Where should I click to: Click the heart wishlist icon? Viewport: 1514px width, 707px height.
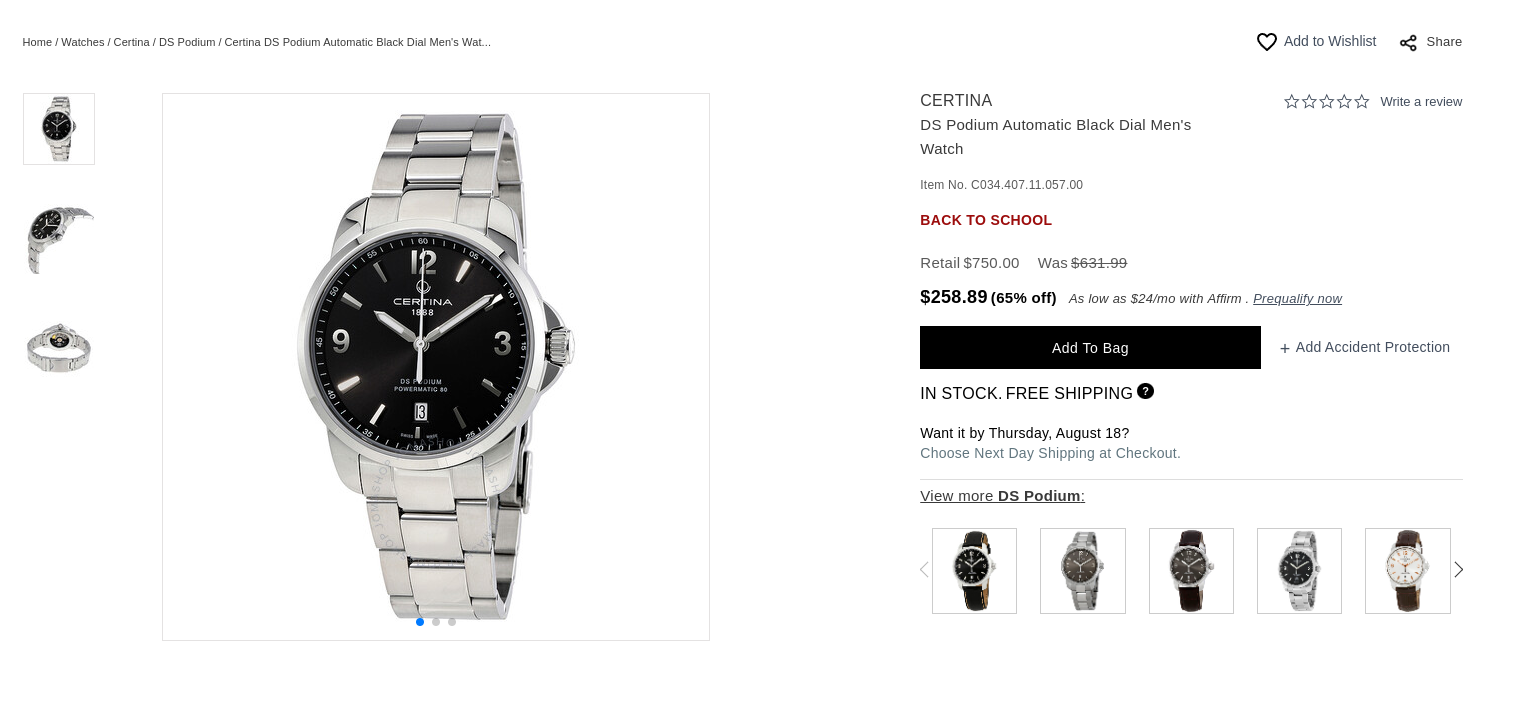(x=1266, y=42)
